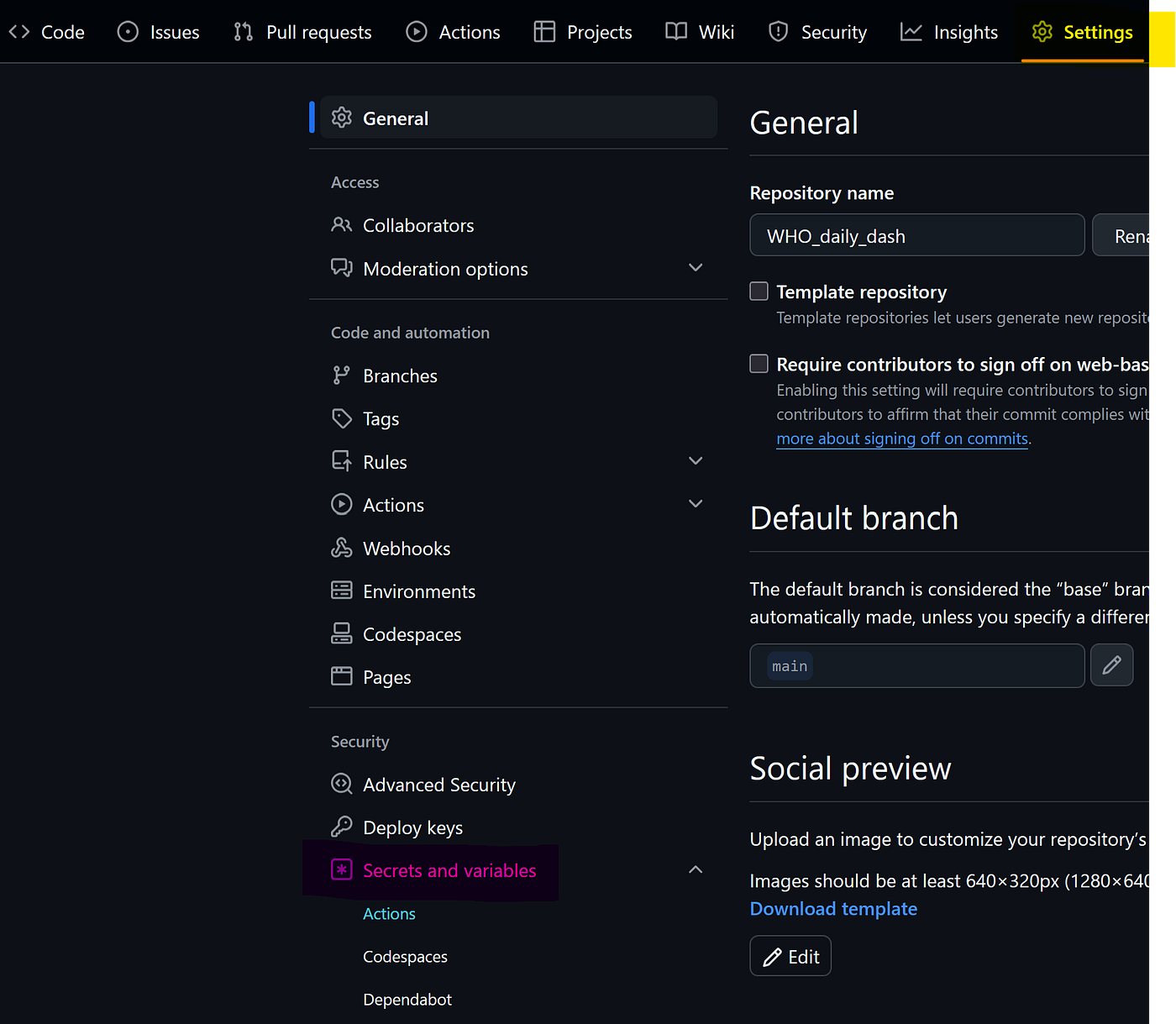
Task: Collapse the Secrets and variables chevron
Action: pos(696,869)
